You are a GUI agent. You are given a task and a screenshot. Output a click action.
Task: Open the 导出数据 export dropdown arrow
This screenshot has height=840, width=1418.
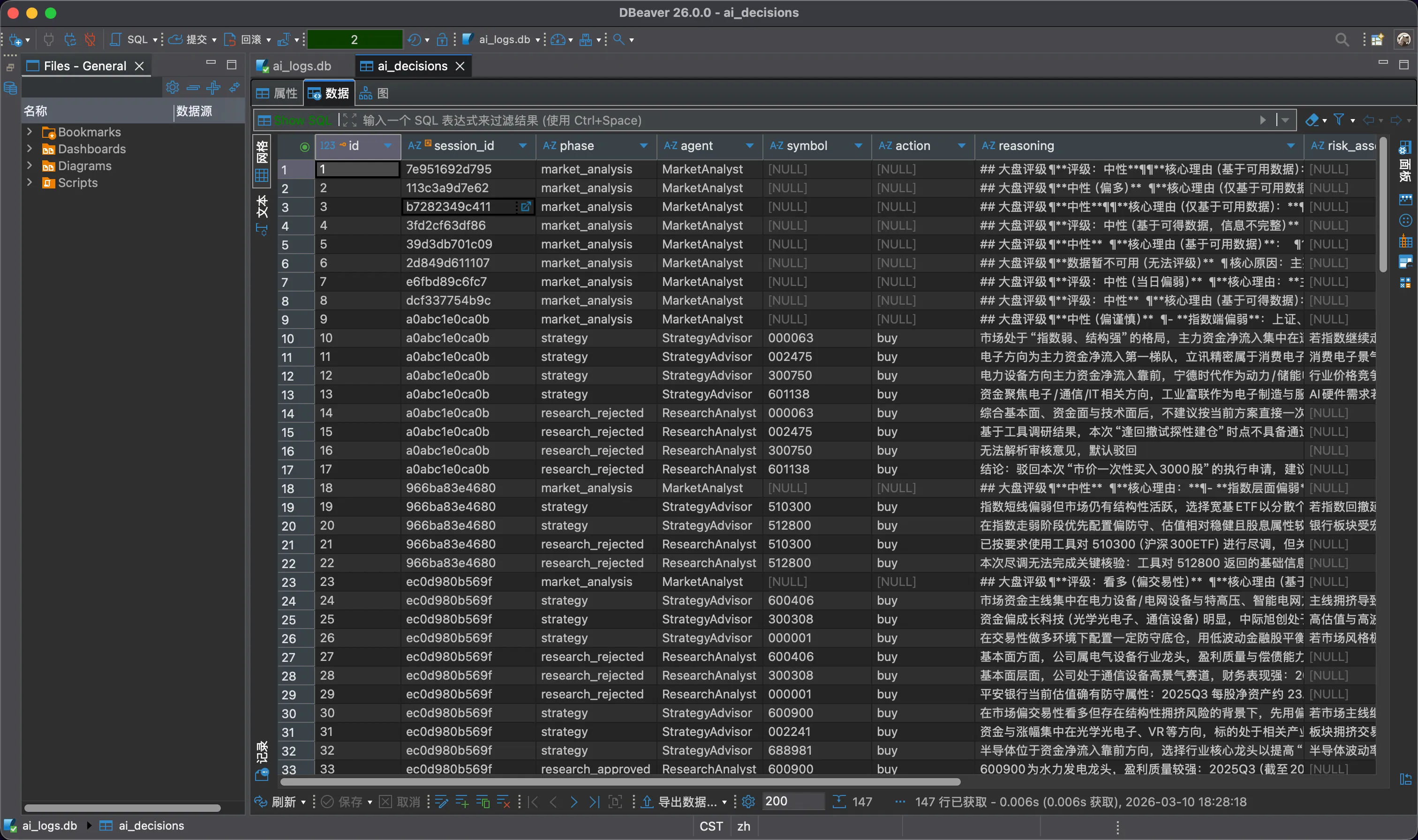(724, 802)
